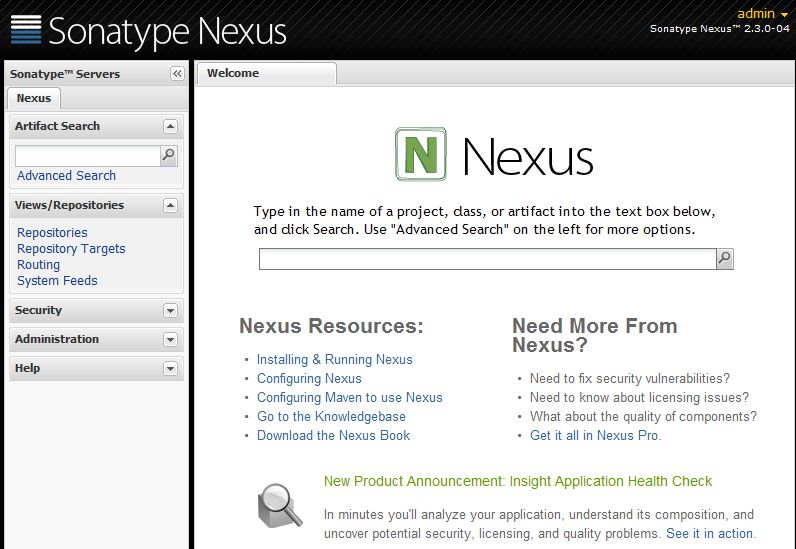Viewport: 796px width, 549px height.
Task: Click the green N Nexus logo
Action: point(421,154)
